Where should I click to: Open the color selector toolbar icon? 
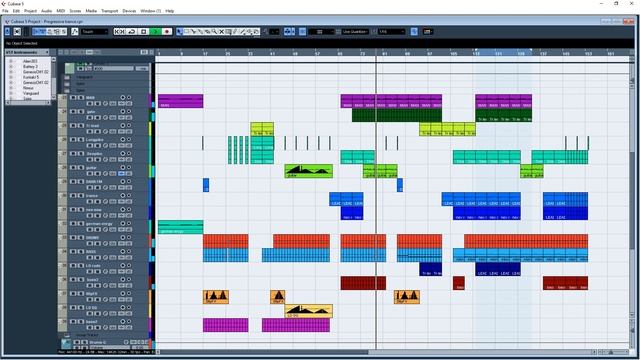pyautogui.click(x=428, y=31)
